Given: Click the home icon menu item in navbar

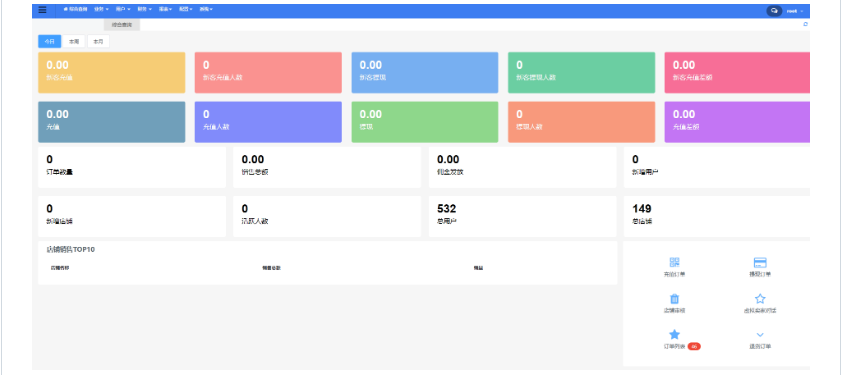Looking at the screenshot, I should (x=75, y=10).
